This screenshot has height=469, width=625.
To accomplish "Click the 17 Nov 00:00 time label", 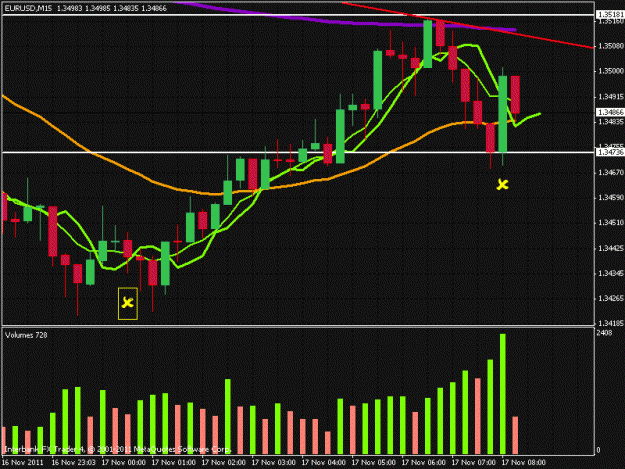I will 124,462.
